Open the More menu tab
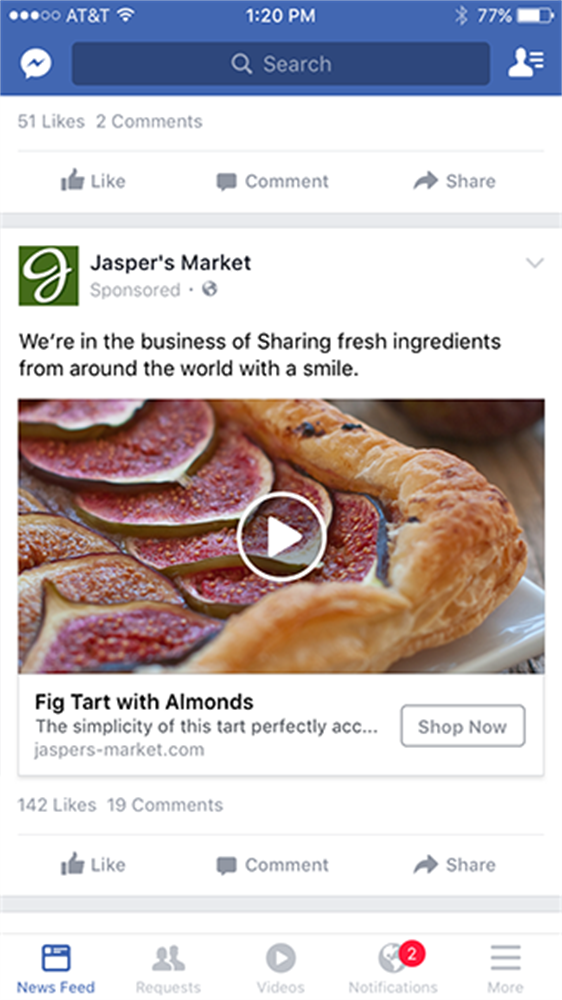This screenshot has height=1000, width=562. tap(506, 968)
